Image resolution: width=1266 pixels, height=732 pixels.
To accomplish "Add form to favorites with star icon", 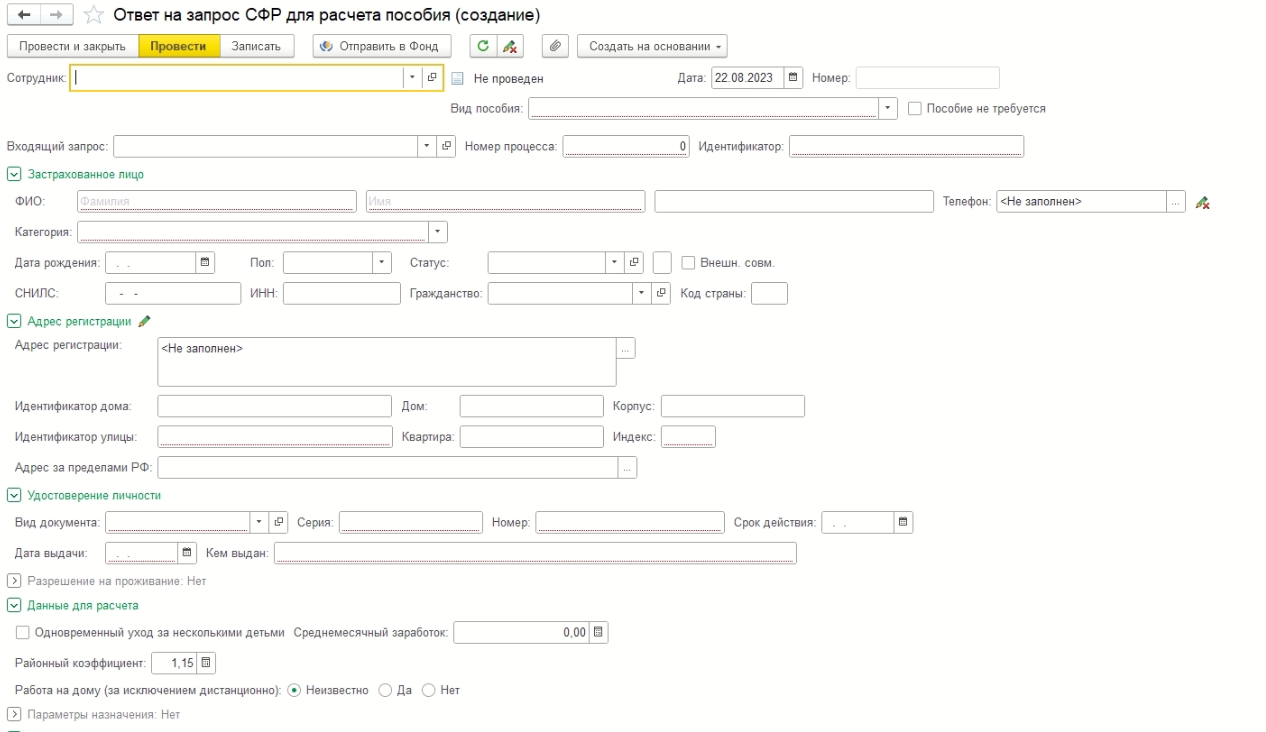I will (x=93, y=16).
